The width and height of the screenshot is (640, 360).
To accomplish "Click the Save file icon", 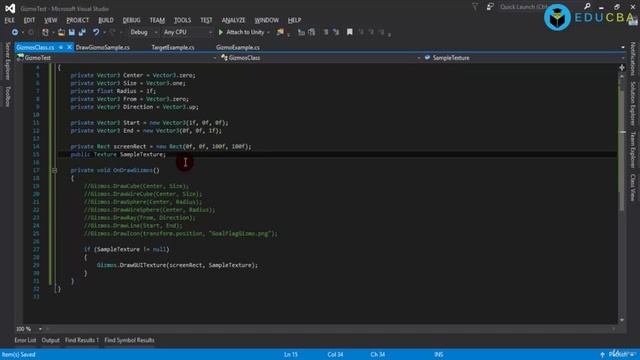I will click(72, 32).
